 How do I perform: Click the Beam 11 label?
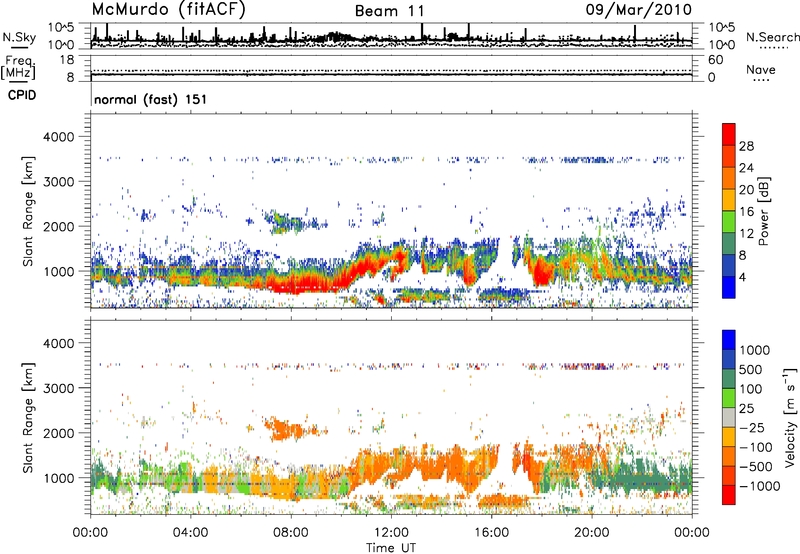pos(390,11)
